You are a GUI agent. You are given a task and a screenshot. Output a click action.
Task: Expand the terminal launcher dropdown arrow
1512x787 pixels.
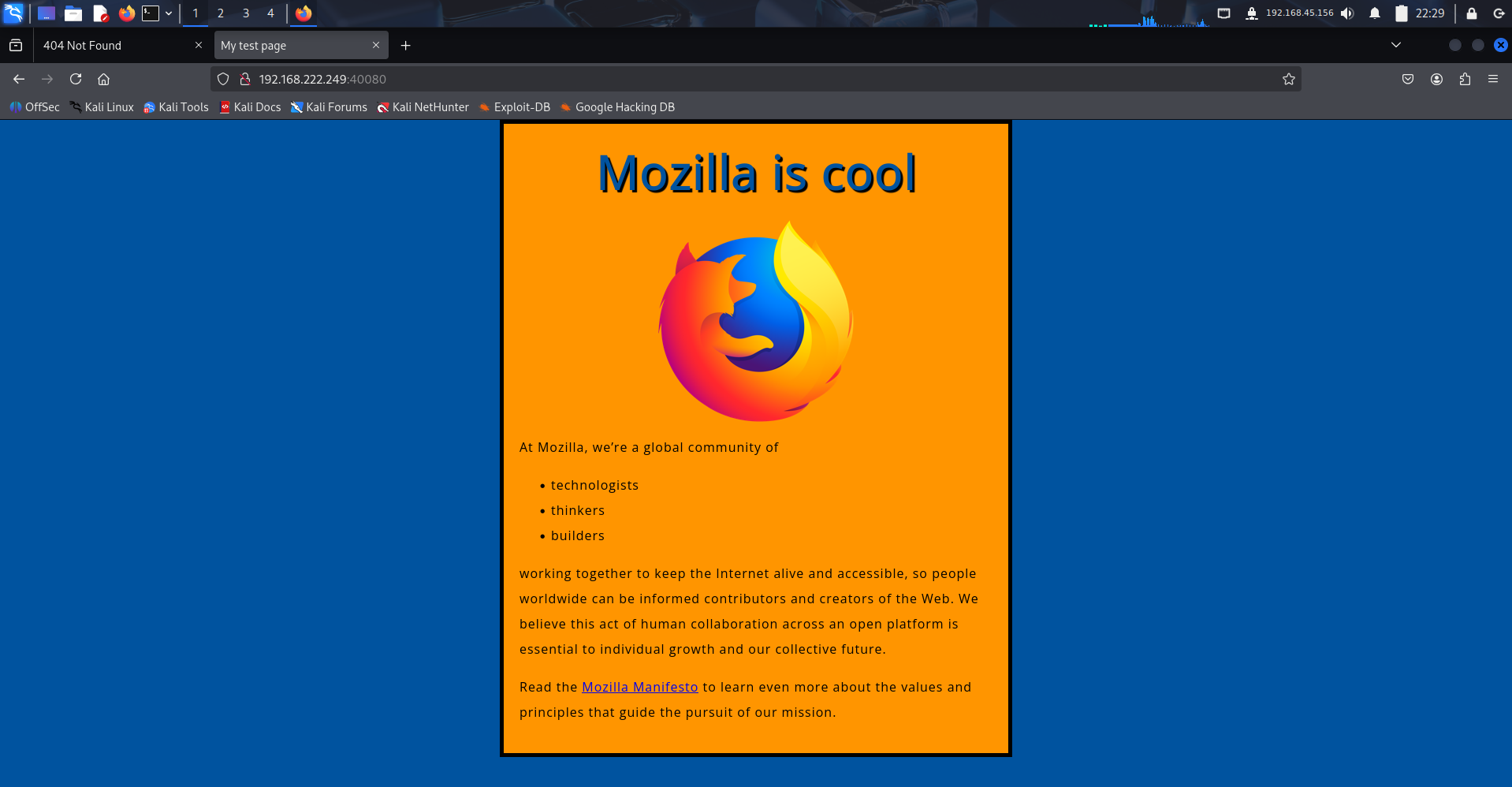click(x=169, y=13)
